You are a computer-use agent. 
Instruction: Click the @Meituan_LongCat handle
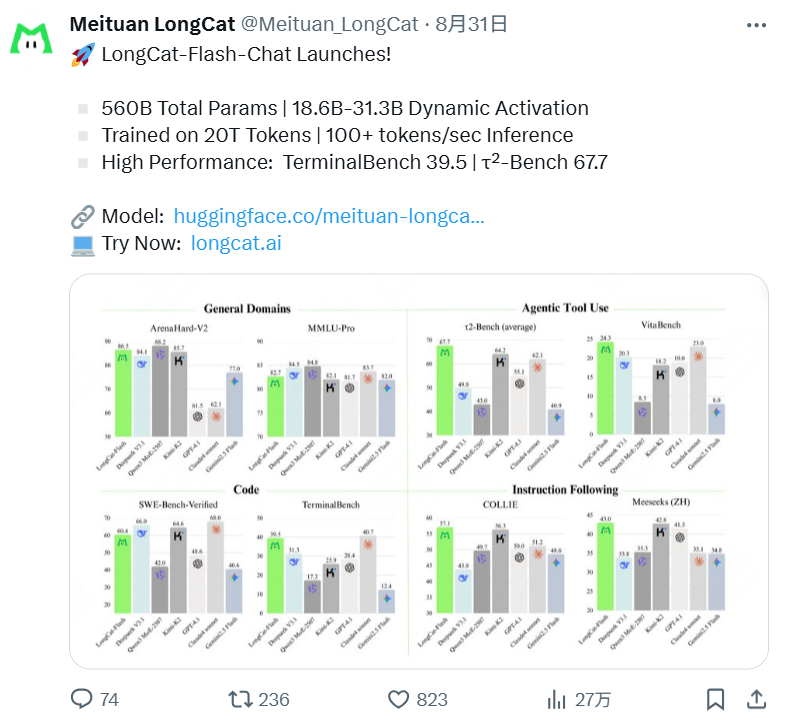coord(329,24)
